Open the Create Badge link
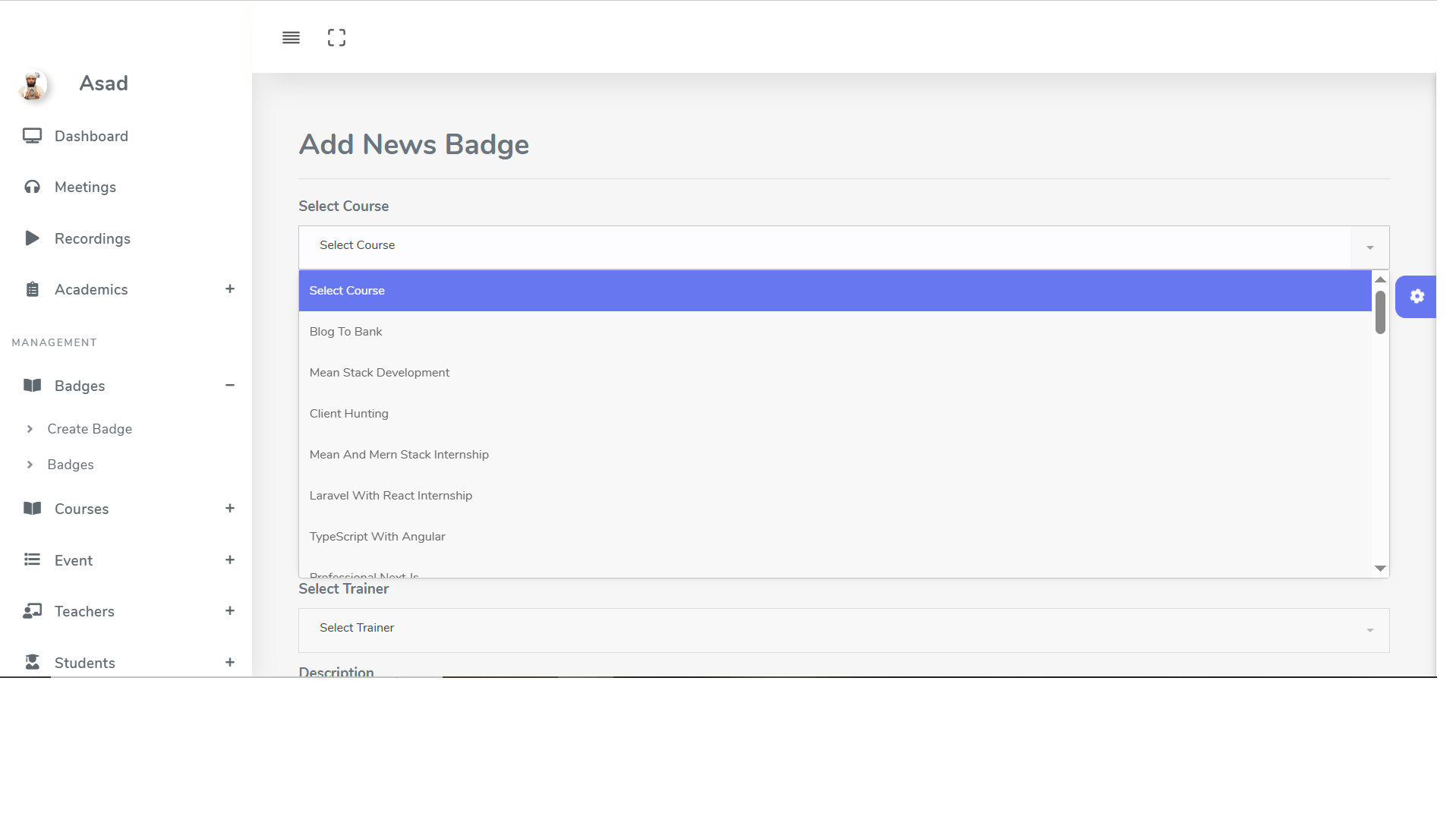Viewport: 1456px width, 826px height. pyautogui.click(x=90, y=429)
